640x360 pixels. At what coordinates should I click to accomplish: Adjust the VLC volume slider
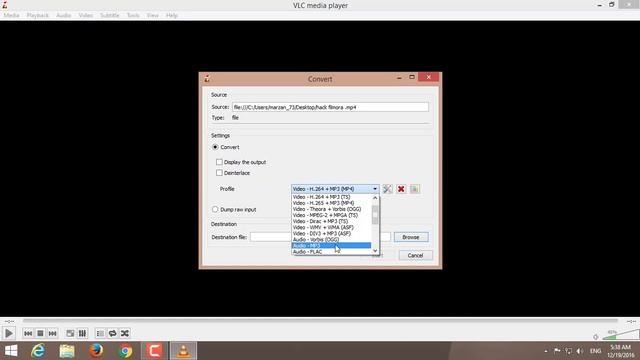coord(621,334)
